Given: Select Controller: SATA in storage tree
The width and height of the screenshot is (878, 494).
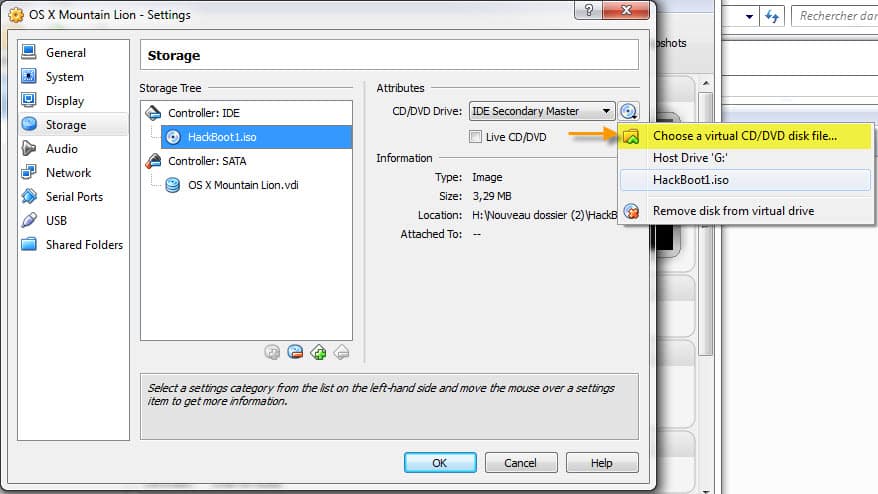Looking at the screenshot, I should 246,161.
